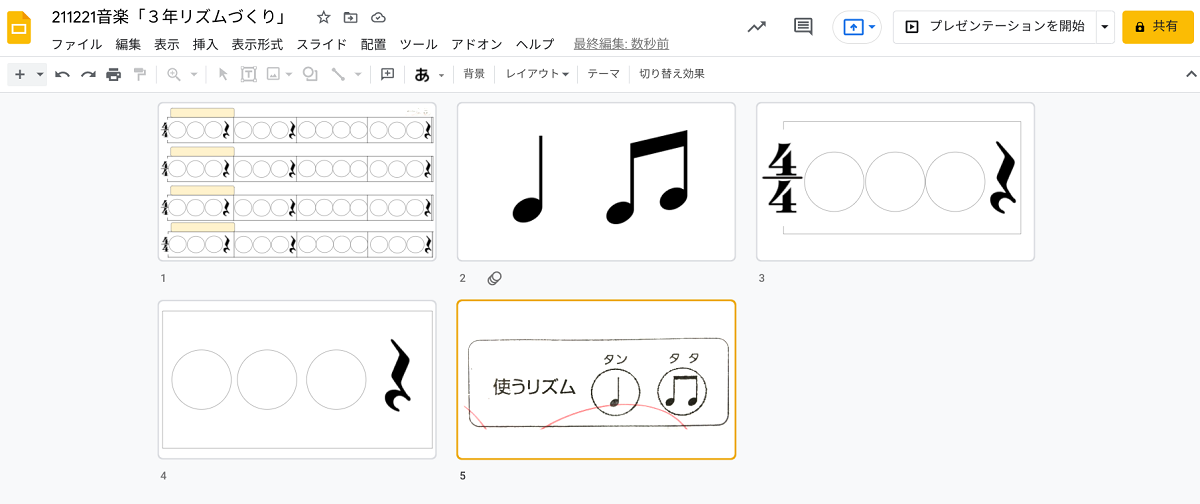The height and width of the screenshot is (504, 1200).
Task: Click the add comment toolbar icon
Action: click(x=388, y=74)
